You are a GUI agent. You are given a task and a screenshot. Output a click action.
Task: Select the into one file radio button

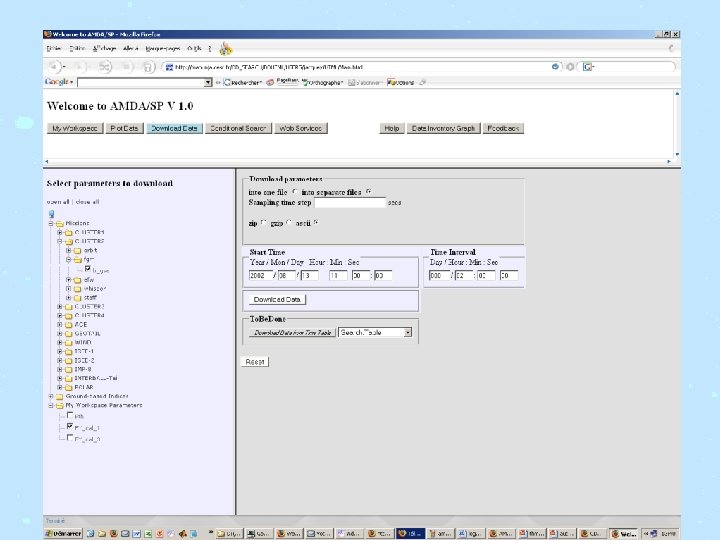[295, 191]
